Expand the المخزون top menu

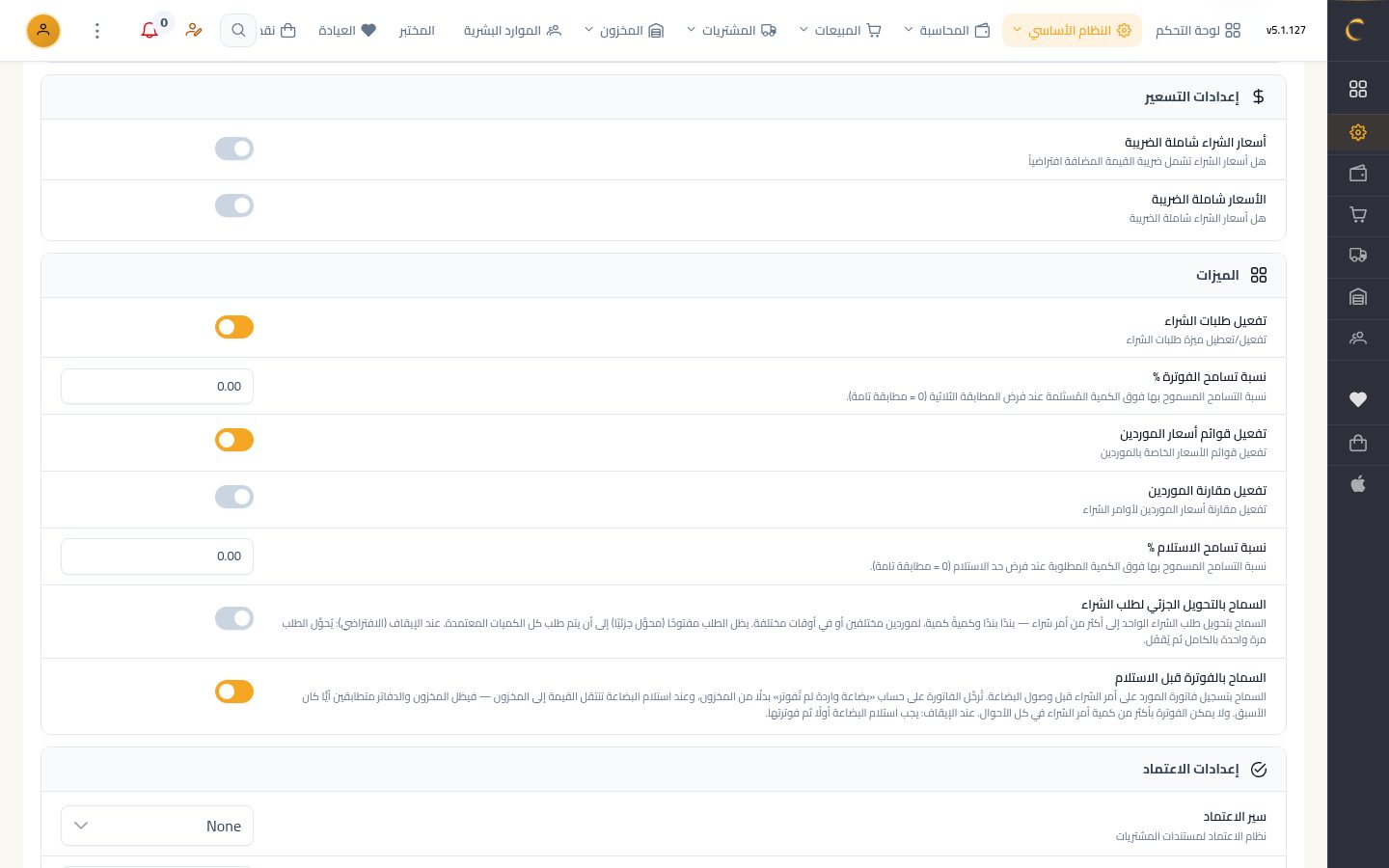624,31
